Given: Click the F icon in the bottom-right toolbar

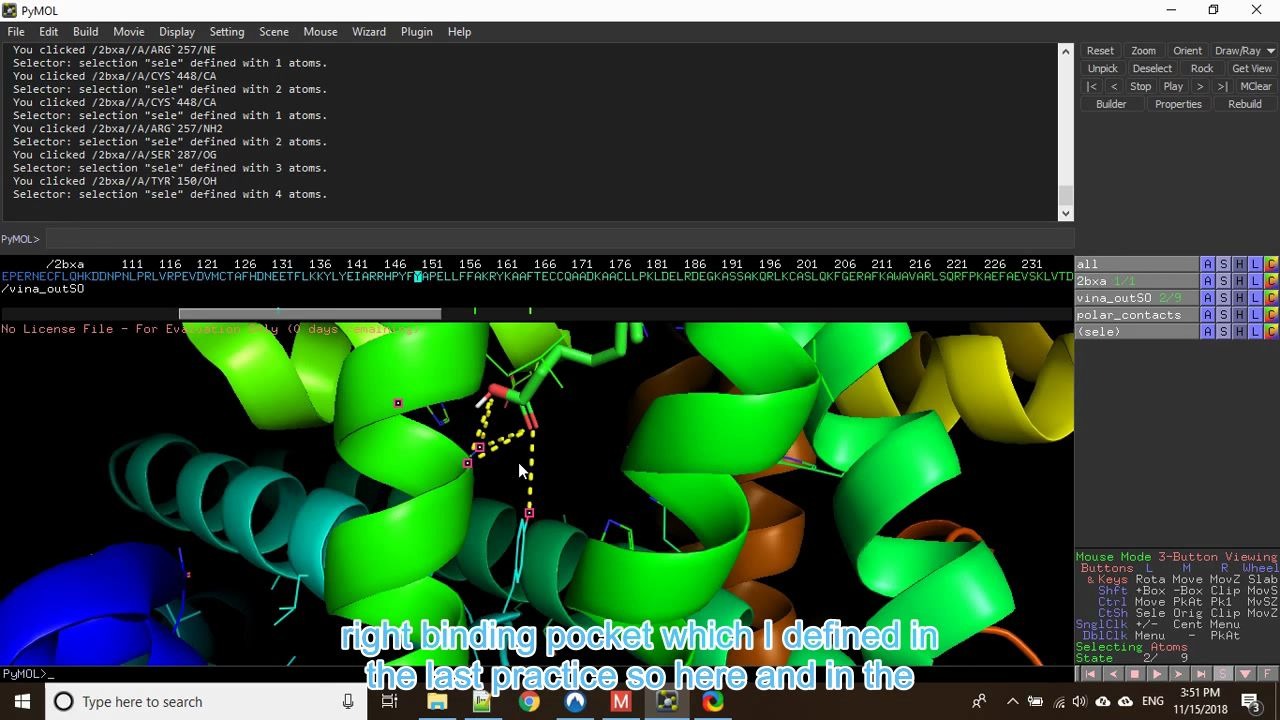Looking at the screenshot, I should click(1268, 674).
